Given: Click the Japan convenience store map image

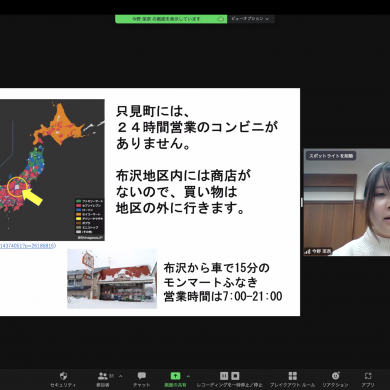Looking at the screenshot, I should point(52,170).
